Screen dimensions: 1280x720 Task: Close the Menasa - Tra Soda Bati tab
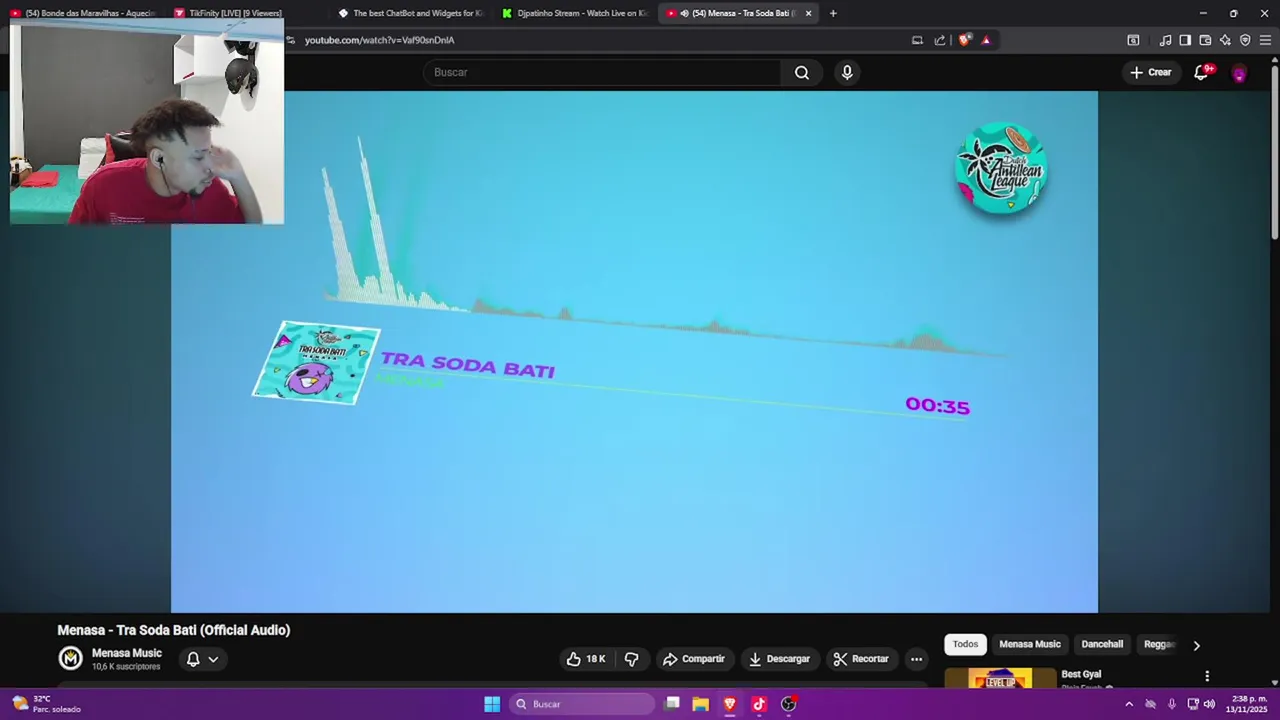[808, 13]
